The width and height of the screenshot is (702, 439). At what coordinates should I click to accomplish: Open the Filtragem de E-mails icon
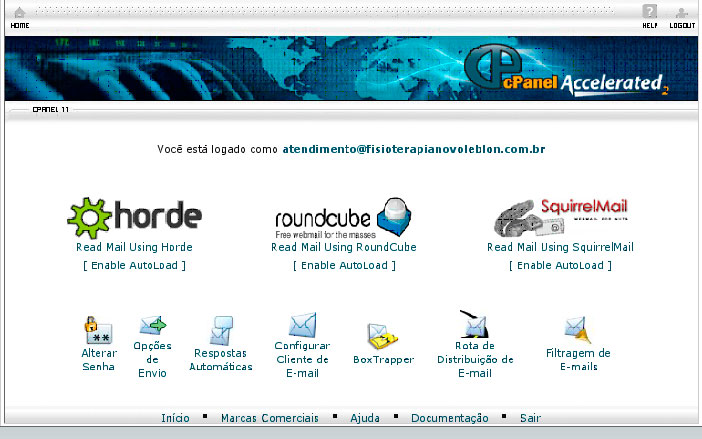[577, 329]
